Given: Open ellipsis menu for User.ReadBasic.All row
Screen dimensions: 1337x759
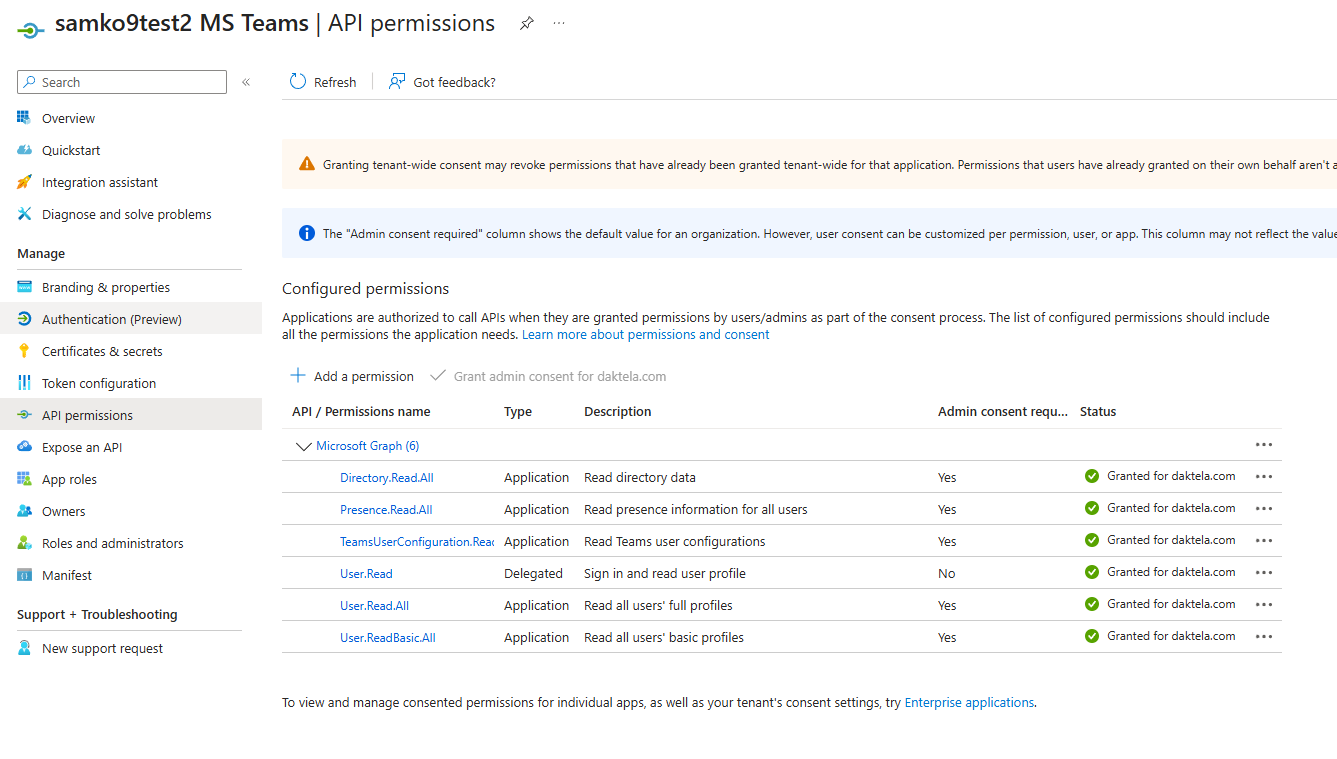Looking at the screenshot, I should point(1264,637).
